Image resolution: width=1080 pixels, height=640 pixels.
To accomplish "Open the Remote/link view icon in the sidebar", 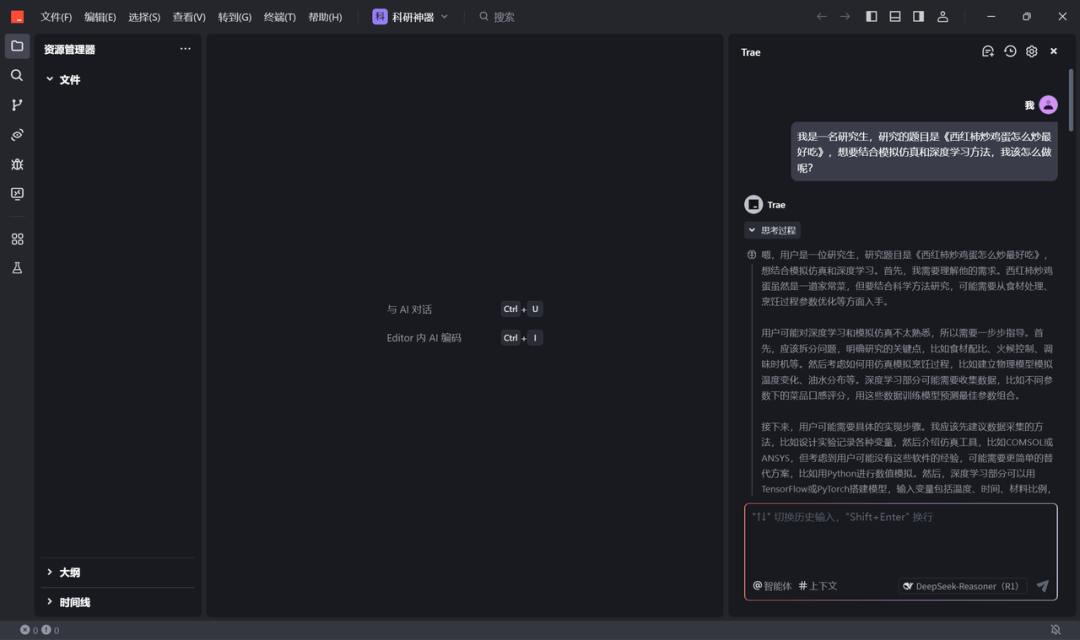I will pyautogui.click(x=17, y=134).
